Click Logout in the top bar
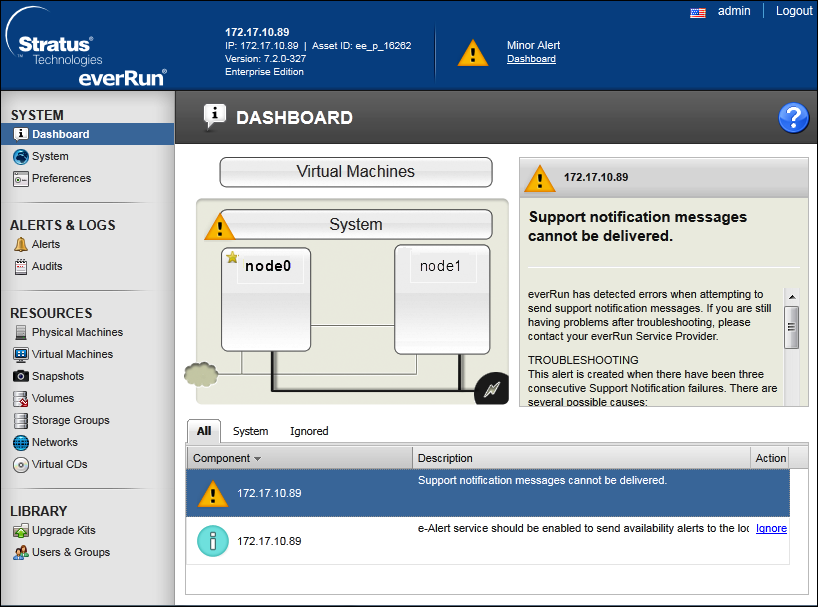818x607 pixels. 794,11
